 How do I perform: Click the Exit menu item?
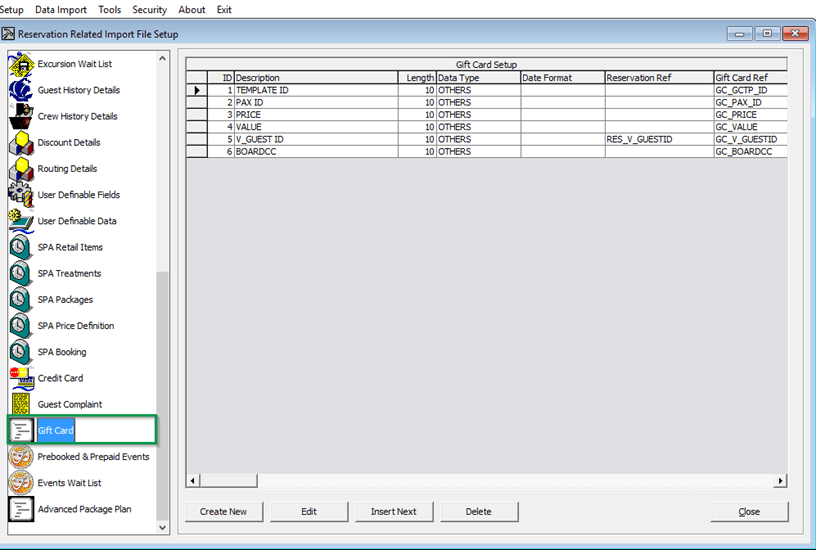tap(224, 10)
